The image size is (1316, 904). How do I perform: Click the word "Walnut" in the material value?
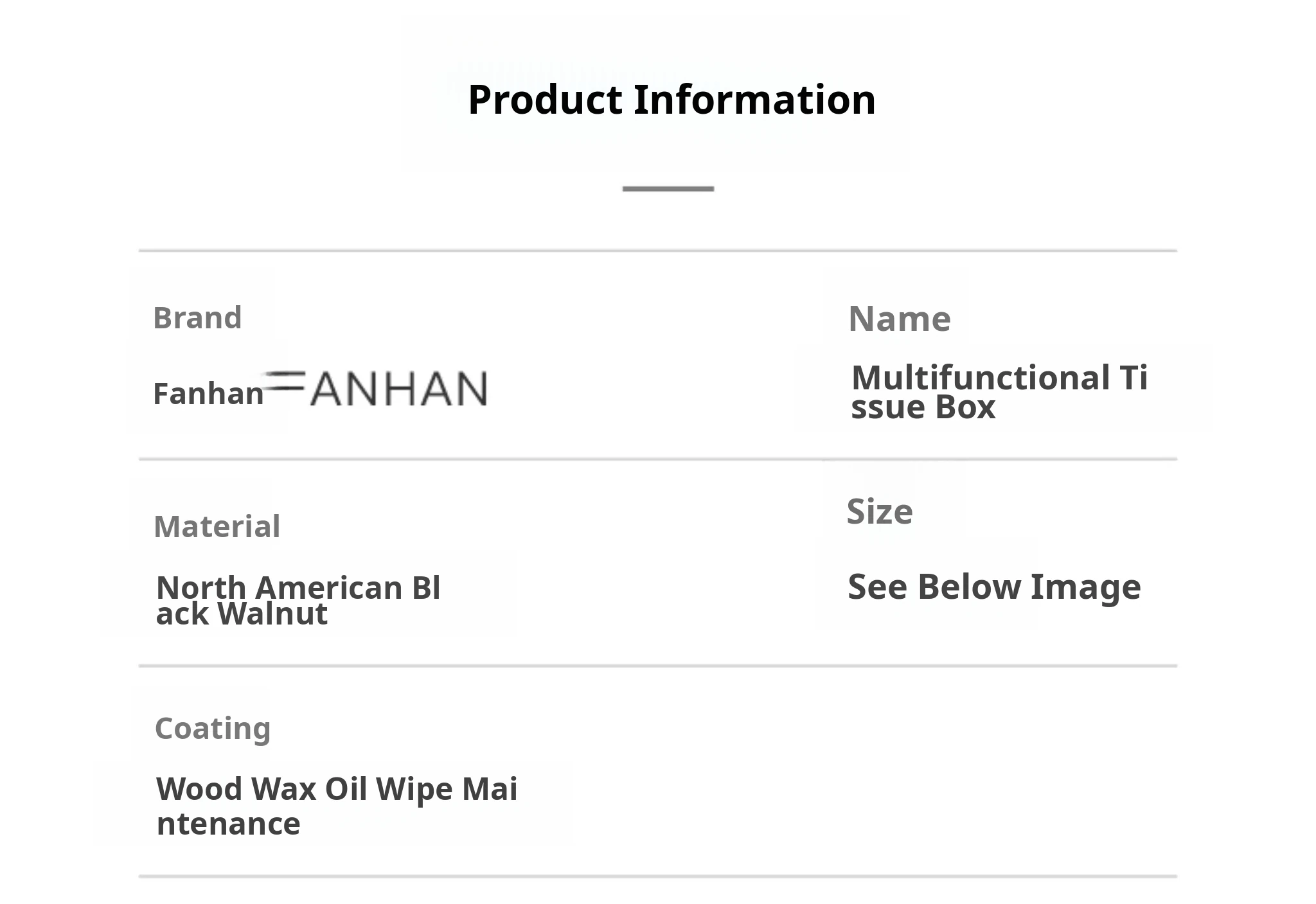click(272, 614)
